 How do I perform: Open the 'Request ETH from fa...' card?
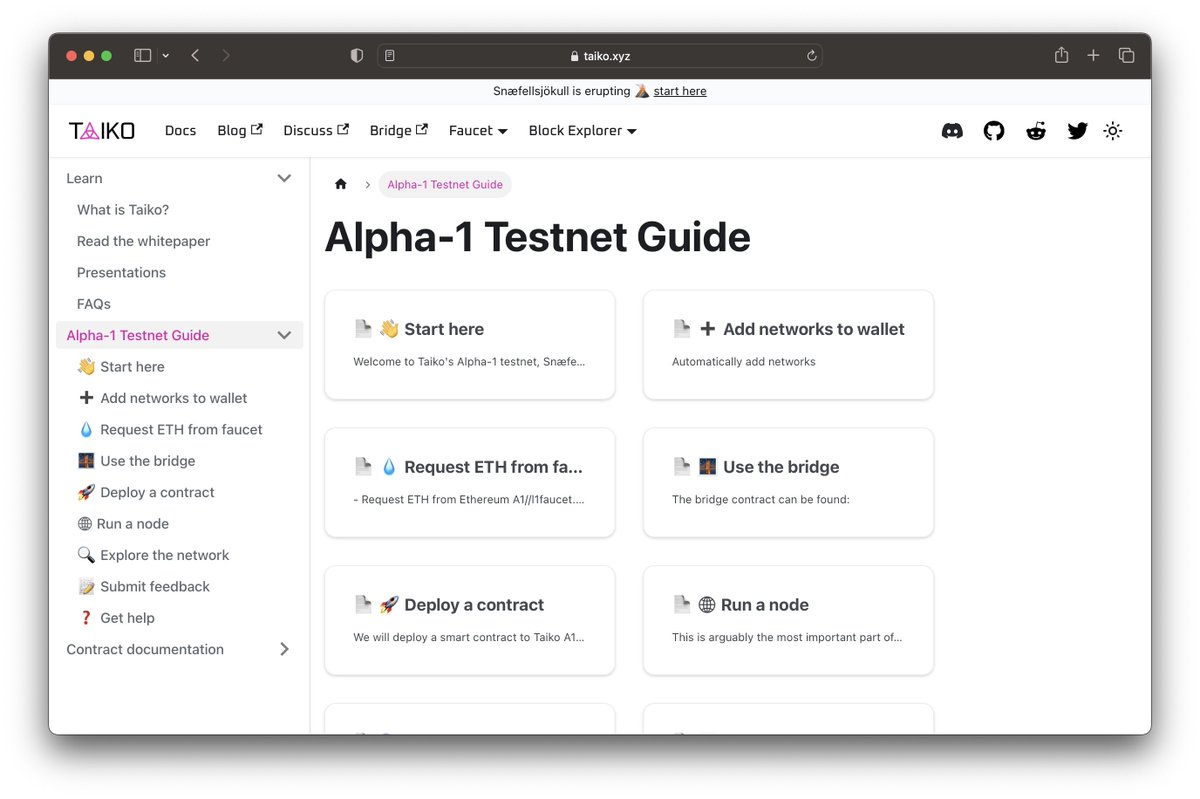pyautogui.click(x=470, y=483)
